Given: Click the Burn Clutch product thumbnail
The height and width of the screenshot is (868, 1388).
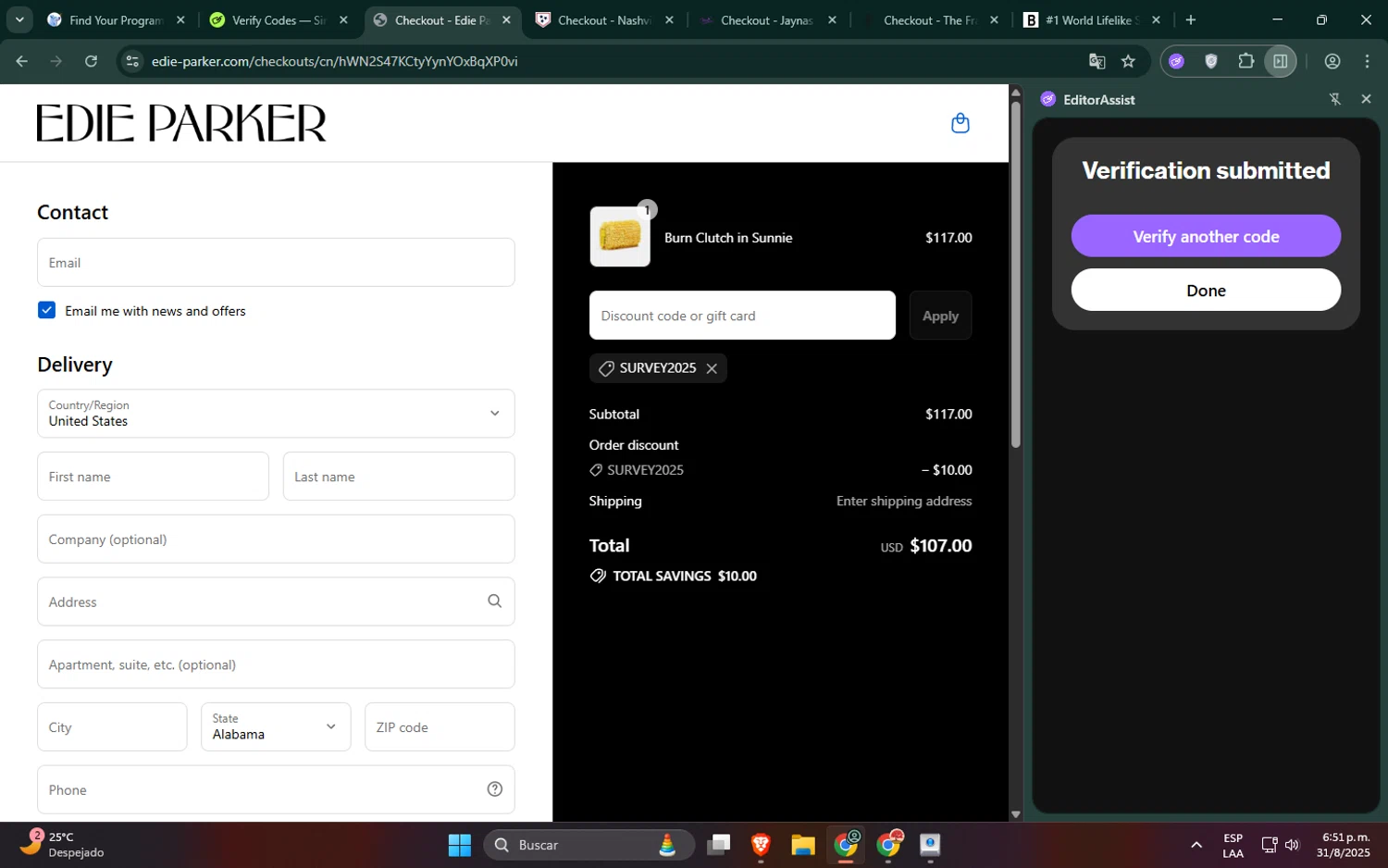Looking at the screenshot, I should [x=620, y=237].
